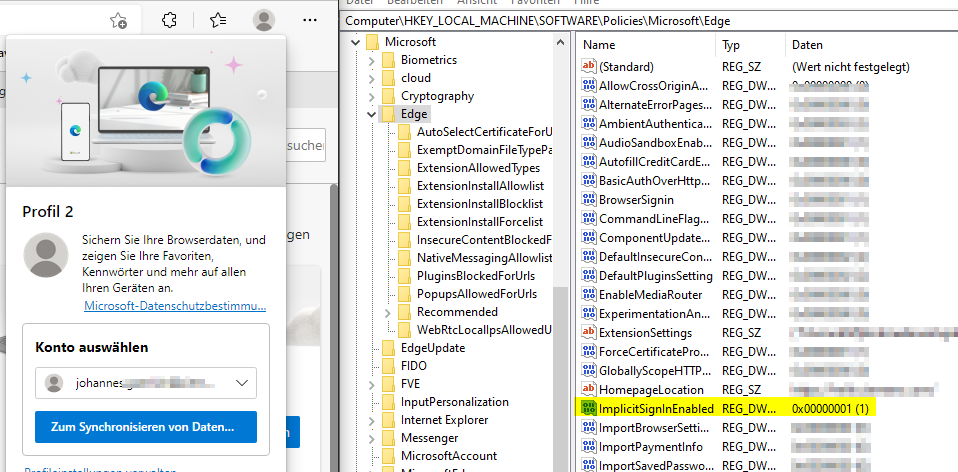Viewport: 958px width, 472px height.
Task: Click the EnableMediaRouter DWORD icon
Action: click(588, 294)
